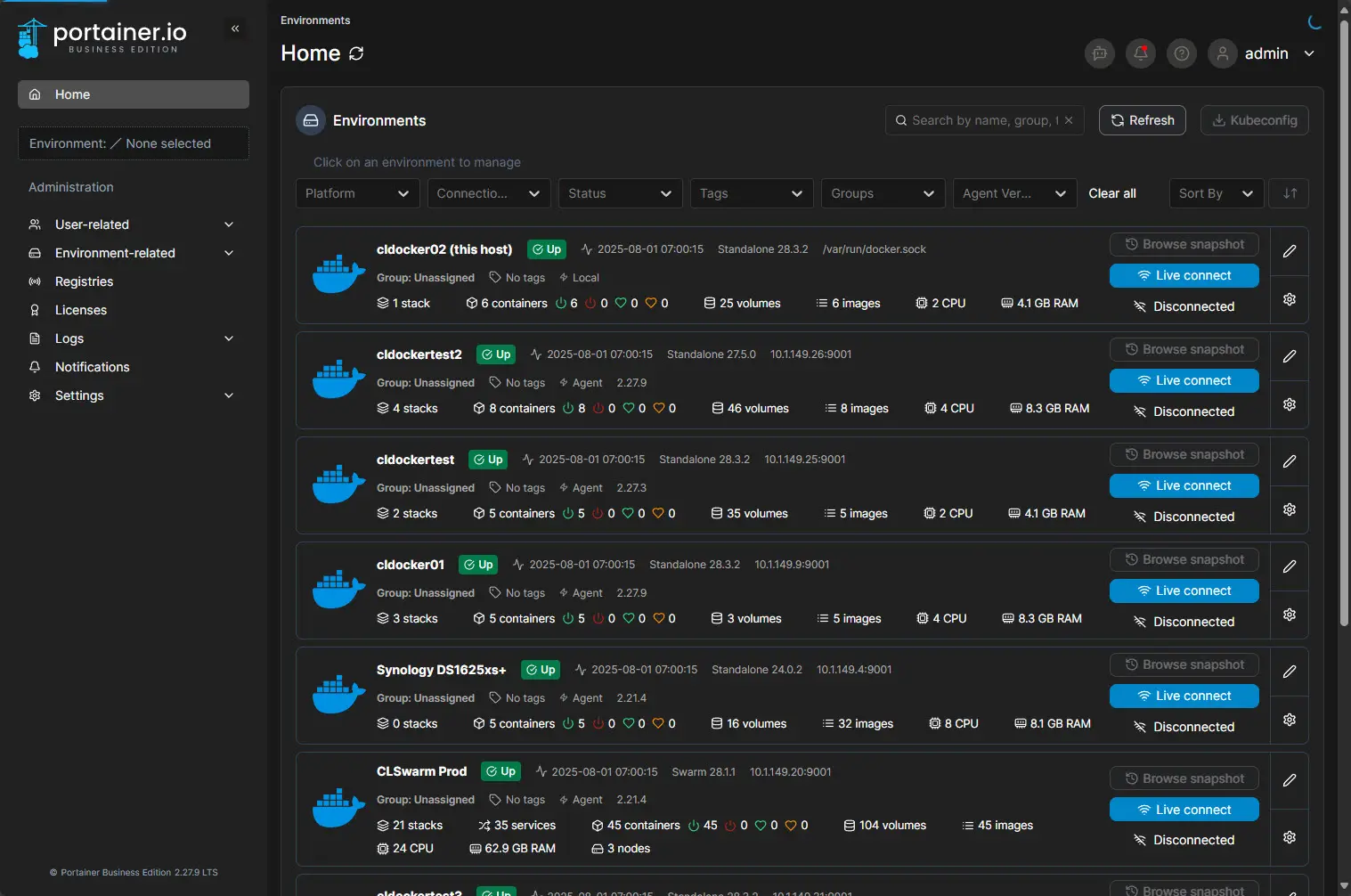The width and height of the screenshot is (1351, 896).
Task: Open the cldockertest2 environment
Action: pos(419,354)
